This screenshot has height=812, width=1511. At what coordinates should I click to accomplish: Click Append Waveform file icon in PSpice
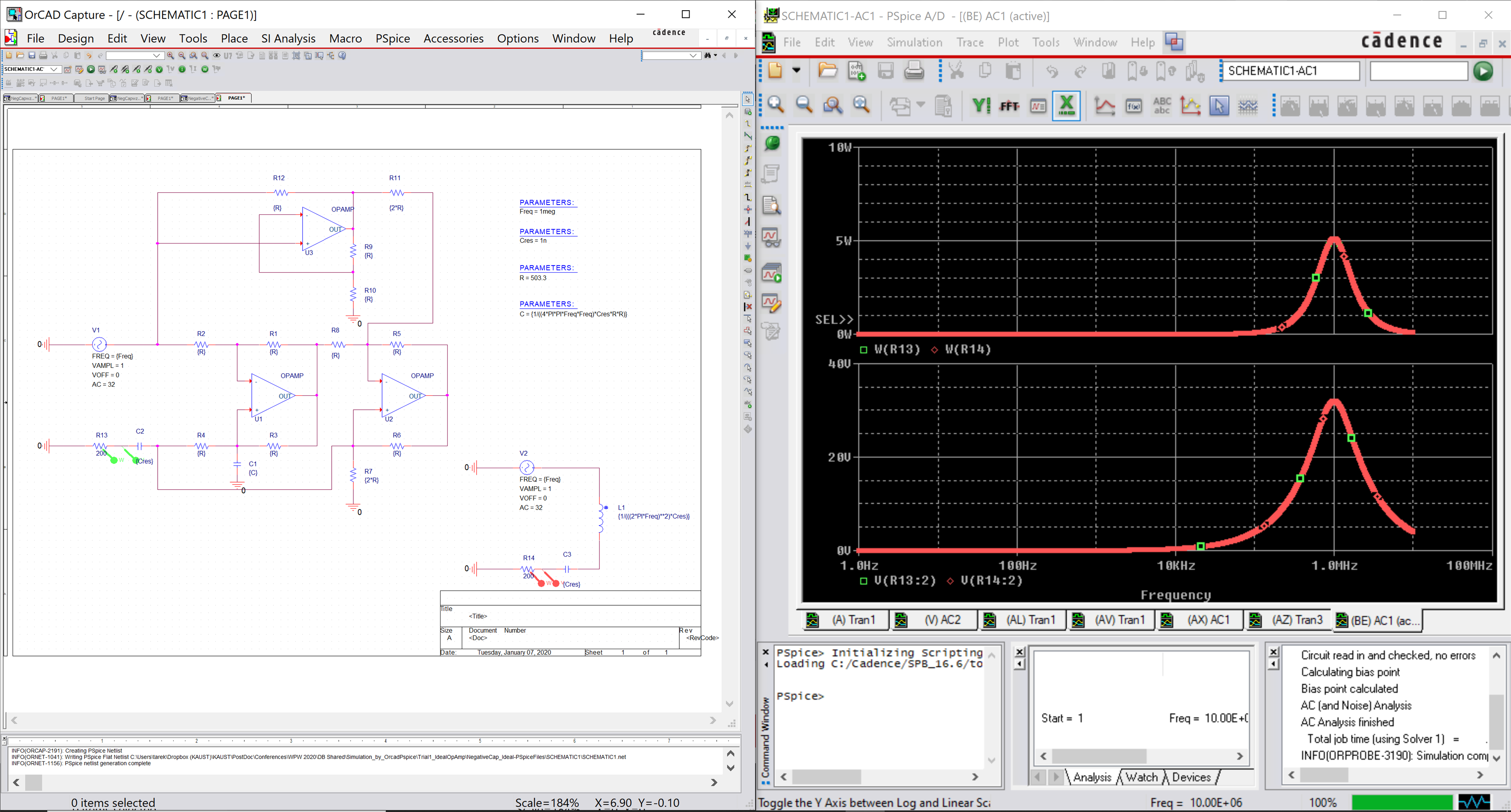(856, 71)
